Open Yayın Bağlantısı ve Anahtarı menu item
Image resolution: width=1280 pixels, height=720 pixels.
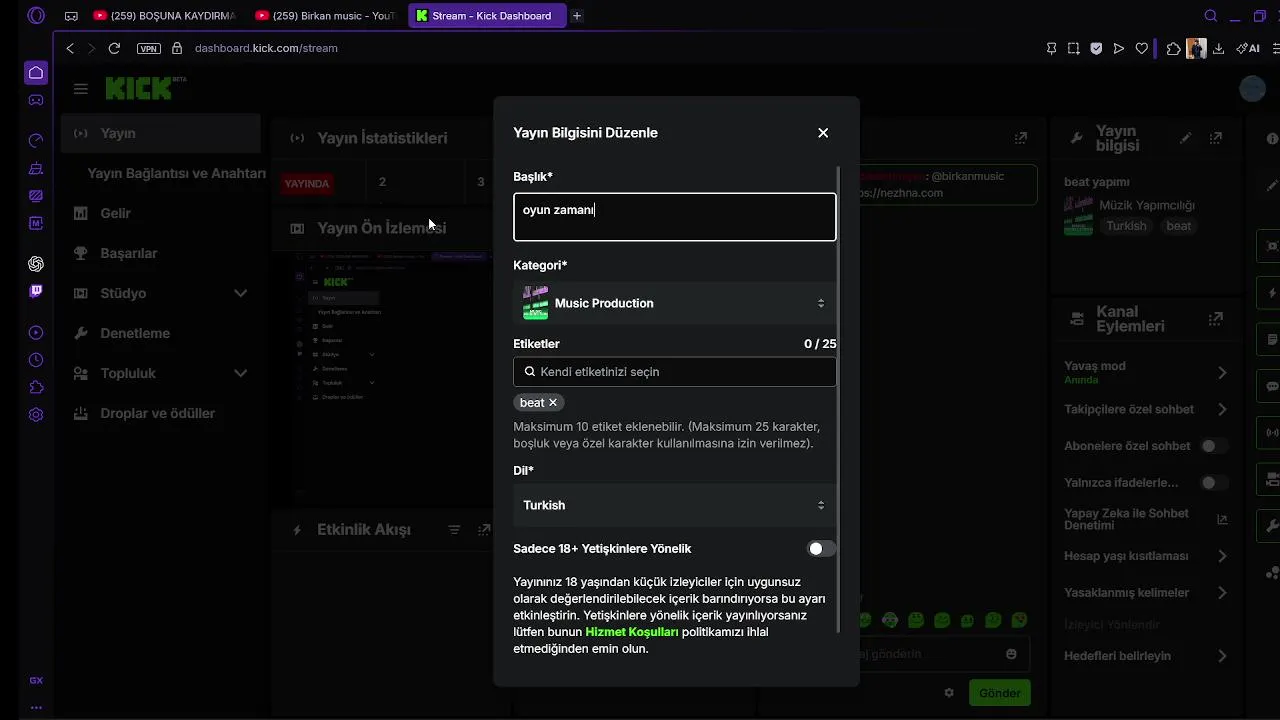tap(176, 173)
